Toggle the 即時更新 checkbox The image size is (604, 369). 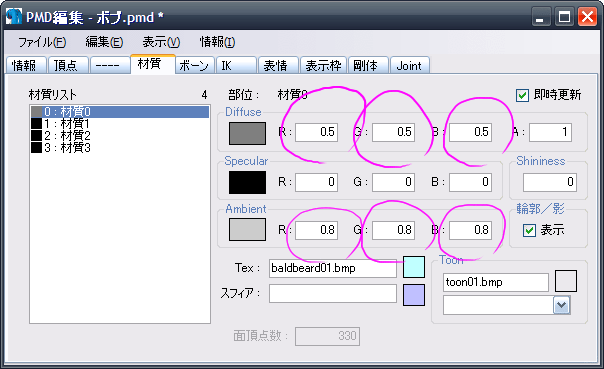point(522,95)
